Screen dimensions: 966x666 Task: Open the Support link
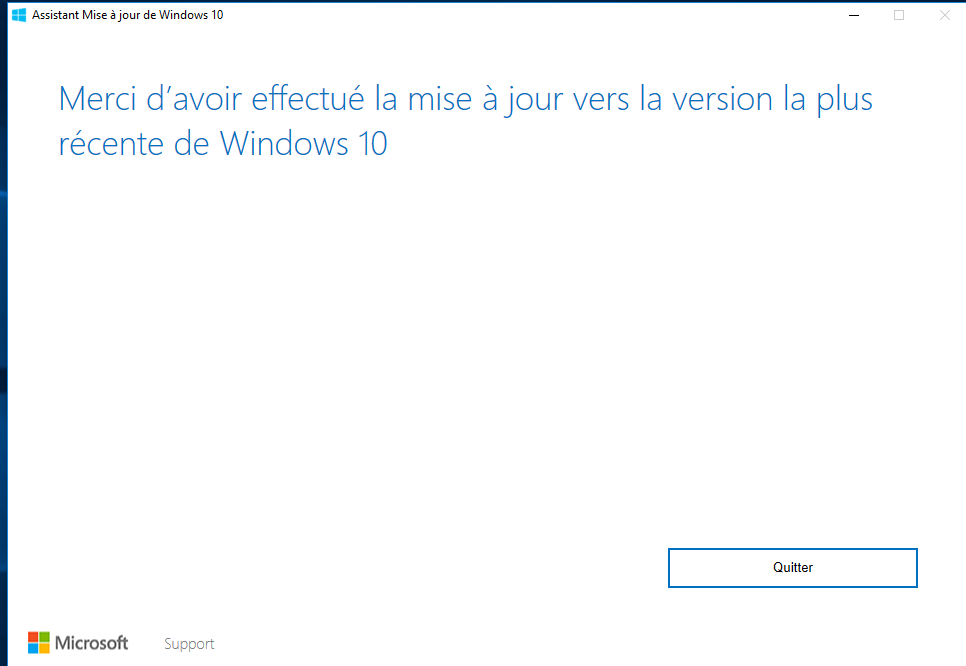pos(189,644)
